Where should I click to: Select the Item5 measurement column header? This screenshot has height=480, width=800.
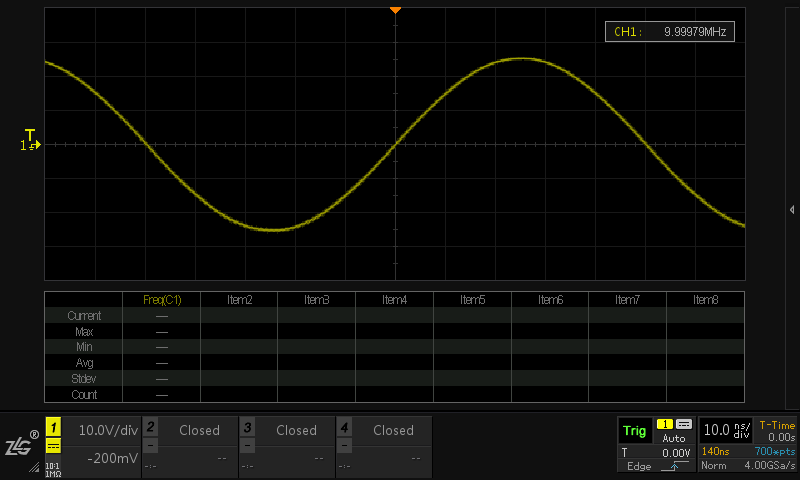472,300
